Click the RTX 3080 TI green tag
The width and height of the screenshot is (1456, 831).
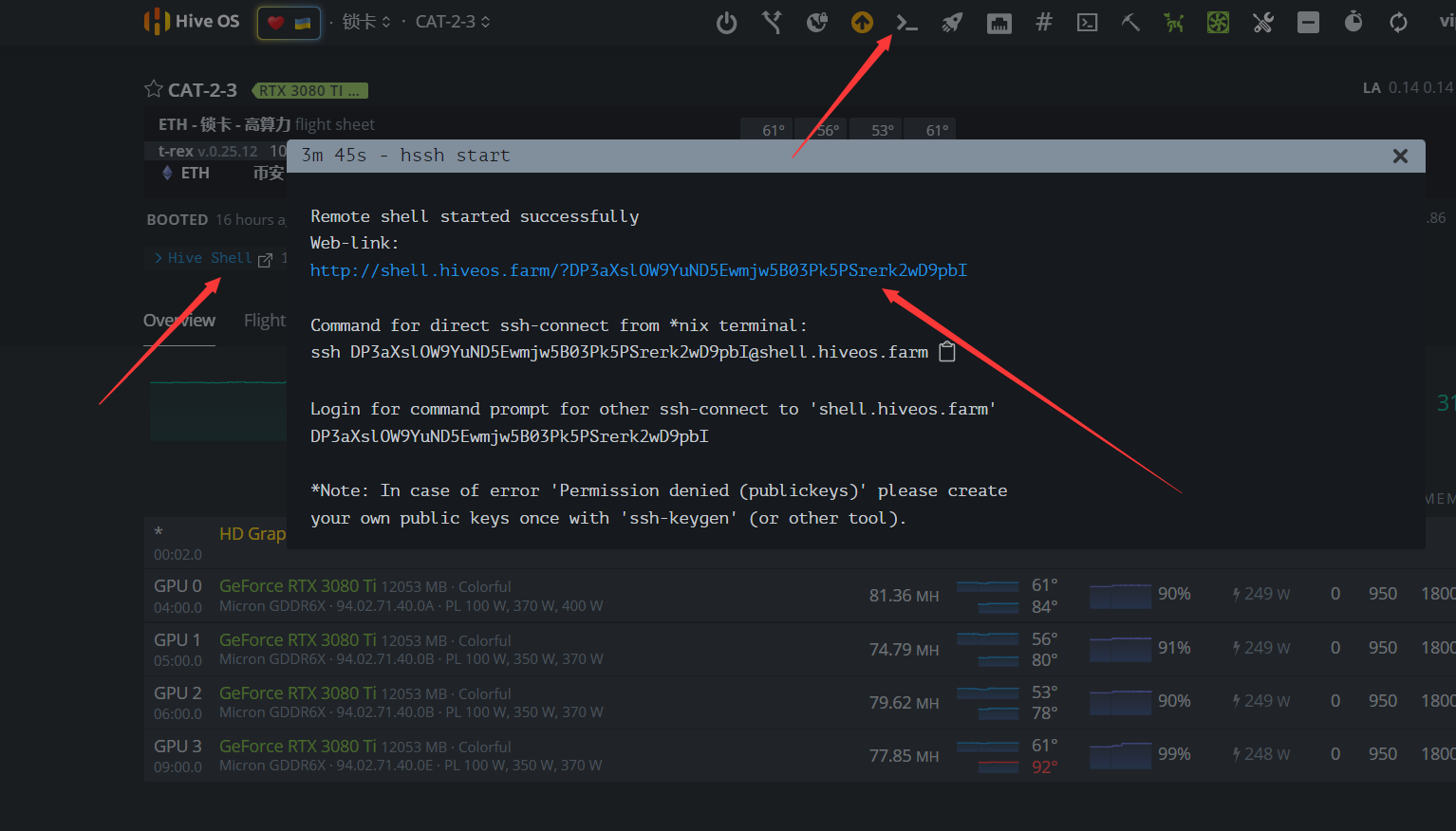[309, 91]
